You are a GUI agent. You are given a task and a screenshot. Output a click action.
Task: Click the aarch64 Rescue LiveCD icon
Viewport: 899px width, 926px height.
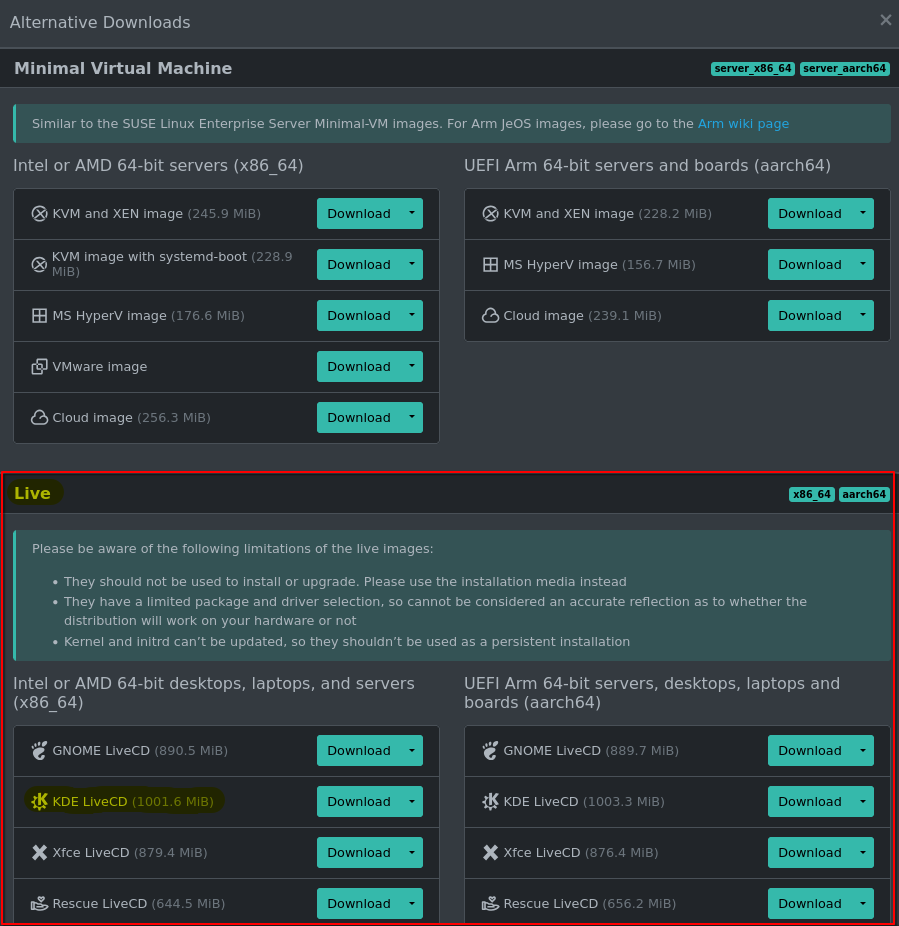490,904
